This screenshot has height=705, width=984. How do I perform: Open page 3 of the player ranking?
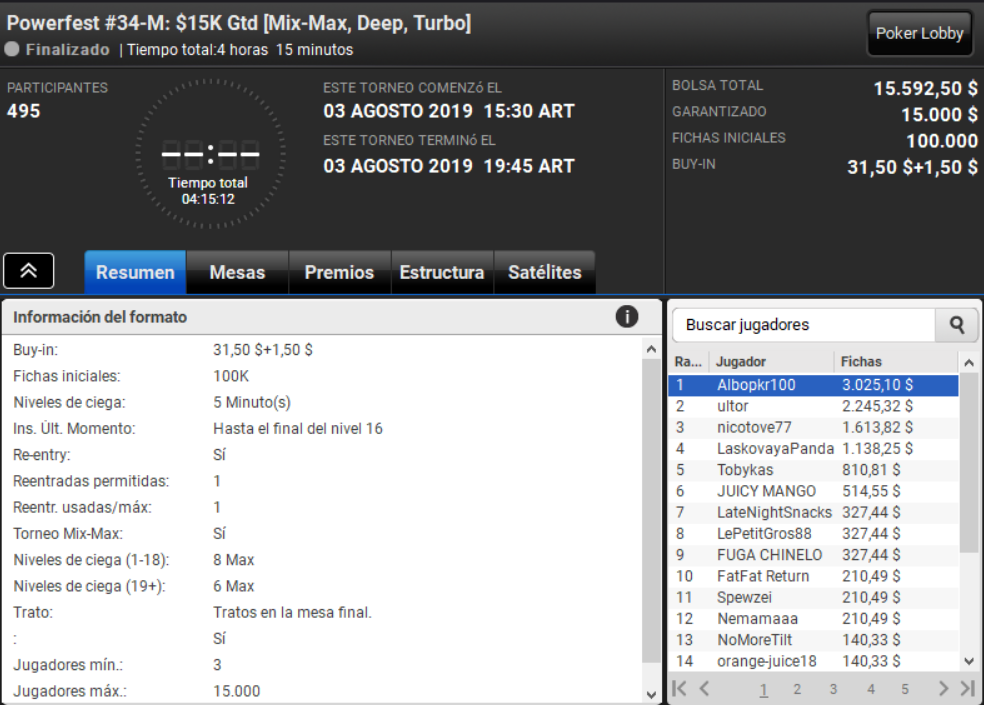pos(833,689)
